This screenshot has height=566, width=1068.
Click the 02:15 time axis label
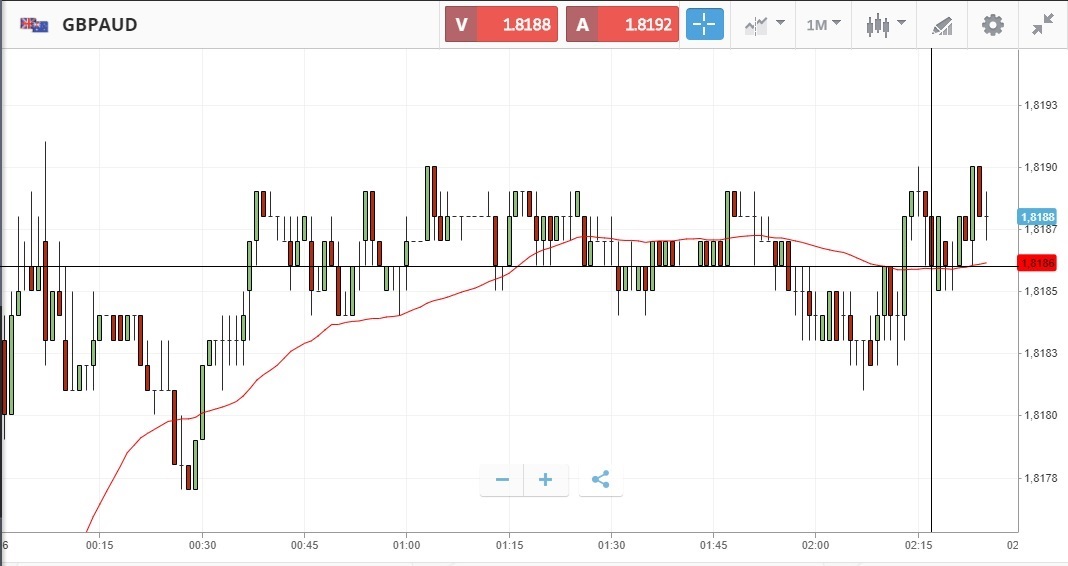point(918,545)
